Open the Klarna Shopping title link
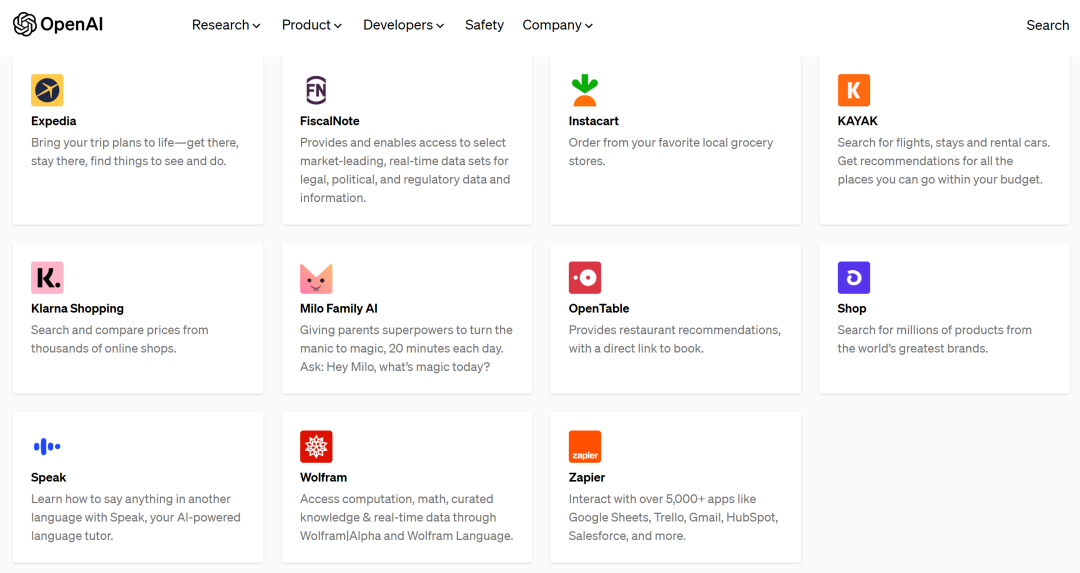The width and height of the screenshot is (1080, 573). (77, 309)
